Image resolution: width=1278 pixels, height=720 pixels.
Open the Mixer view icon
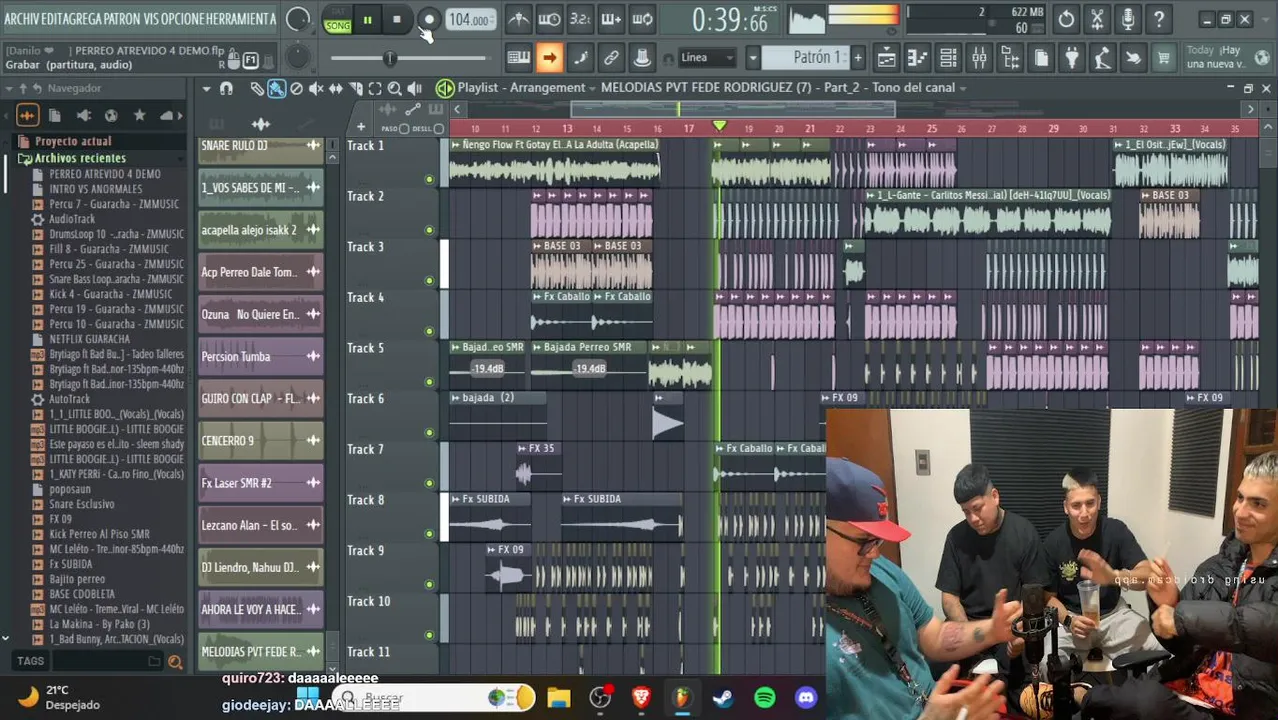point(979,58)
